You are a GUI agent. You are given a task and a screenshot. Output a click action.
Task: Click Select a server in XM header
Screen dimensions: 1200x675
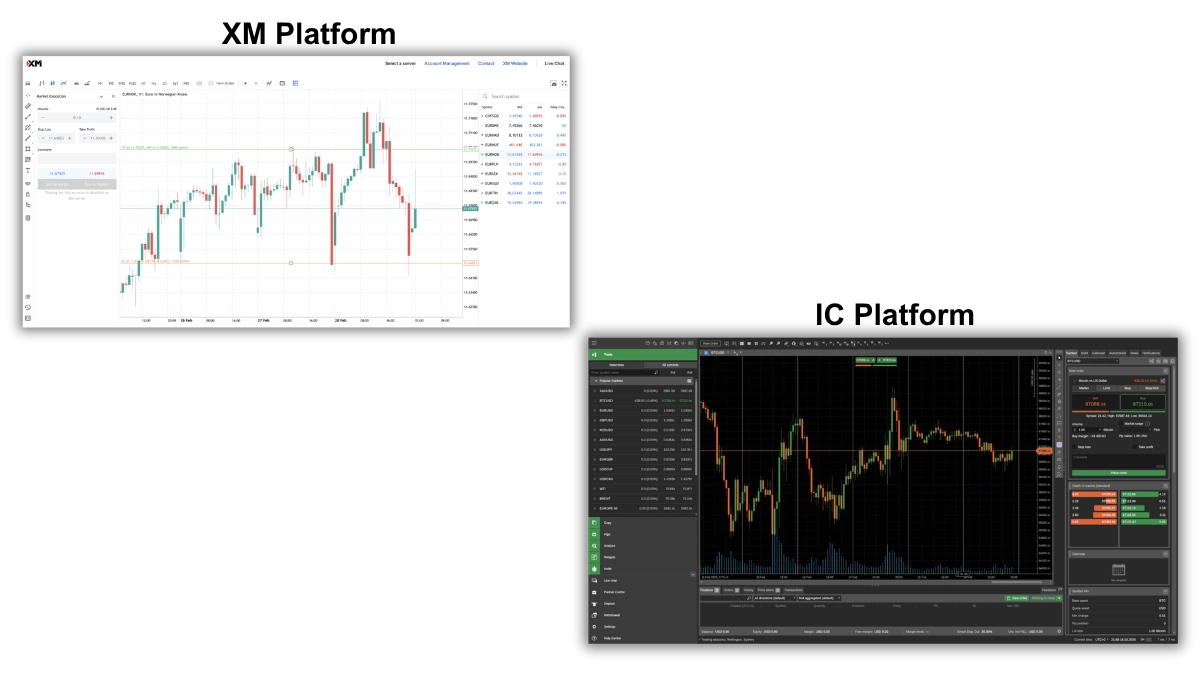point(400,63)
